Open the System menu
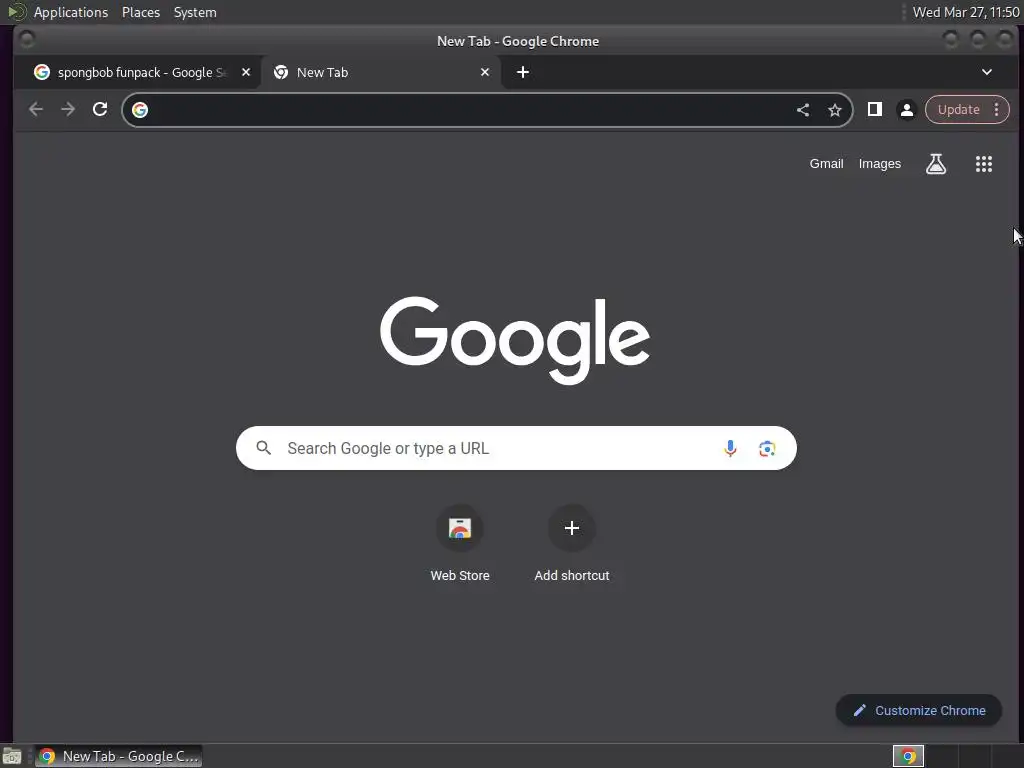Image resolution: width=1024 pixels, height=768 pixels. tap(195, 12)
